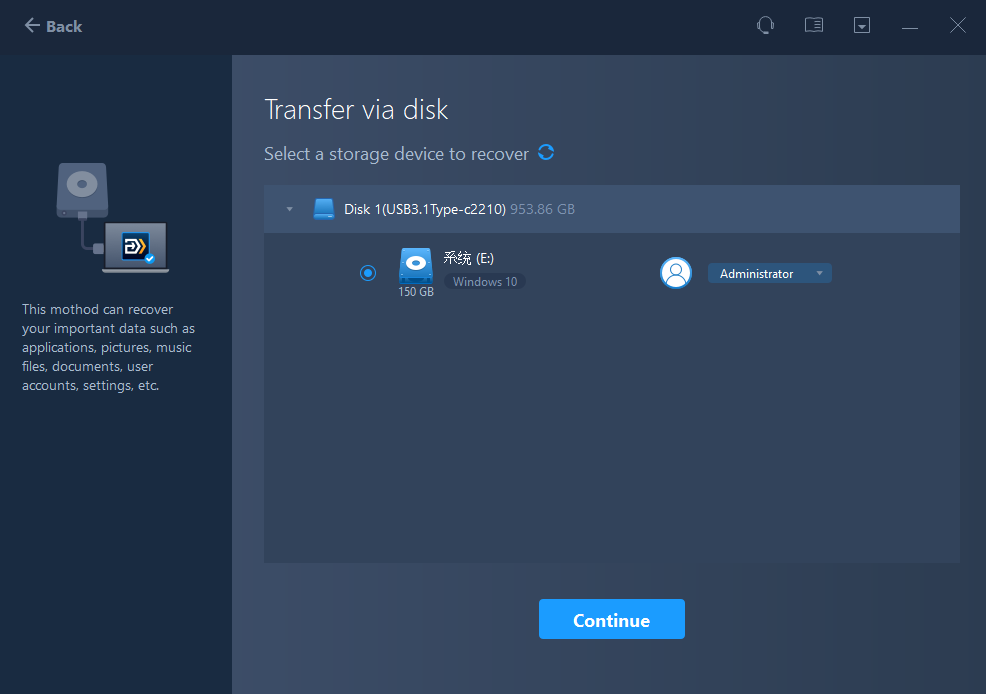Click the Windows 10 tag
The image size is (986, 694).
(x=485, y=282)
